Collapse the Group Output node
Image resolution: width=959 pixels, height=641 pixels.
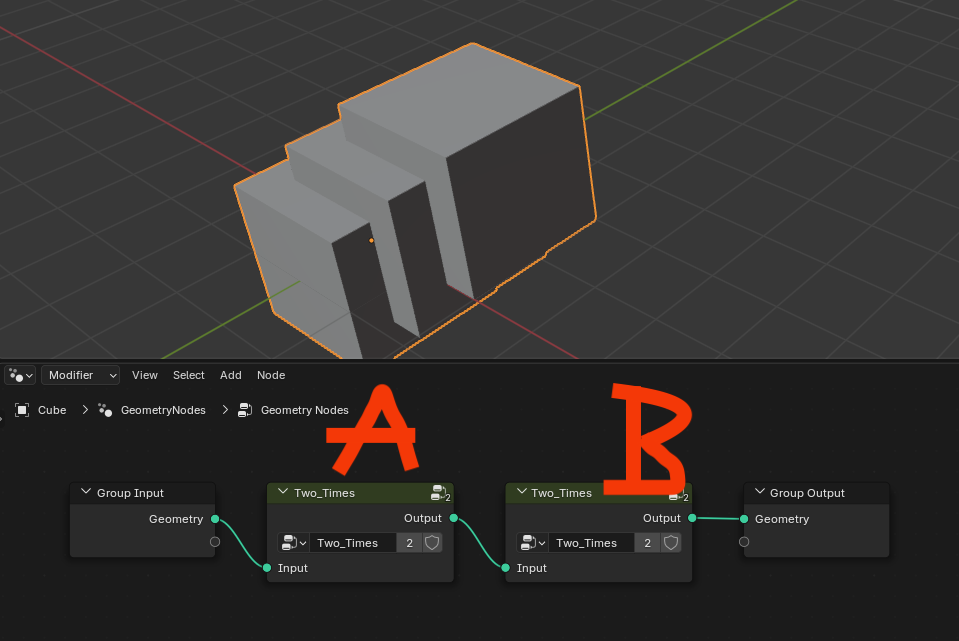(760, 492)
